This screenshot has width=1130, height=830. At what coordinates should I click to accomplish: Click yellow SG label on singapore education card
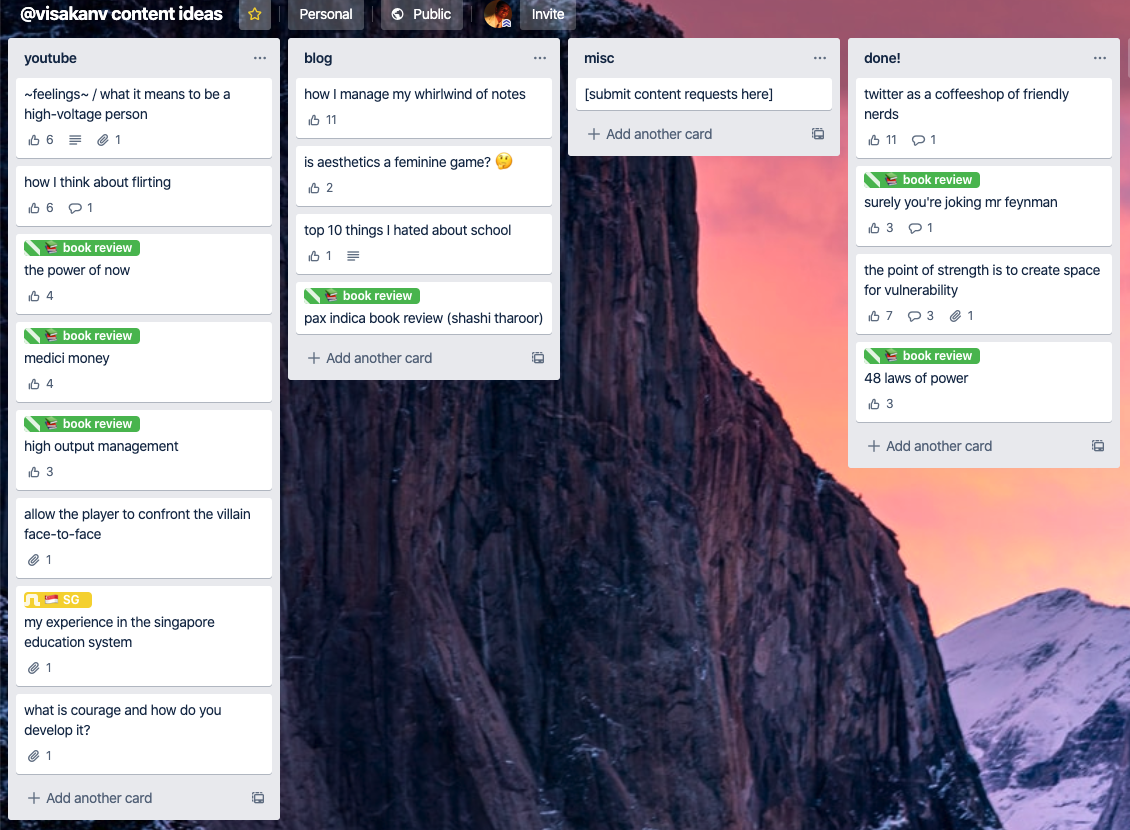(58, 599)
